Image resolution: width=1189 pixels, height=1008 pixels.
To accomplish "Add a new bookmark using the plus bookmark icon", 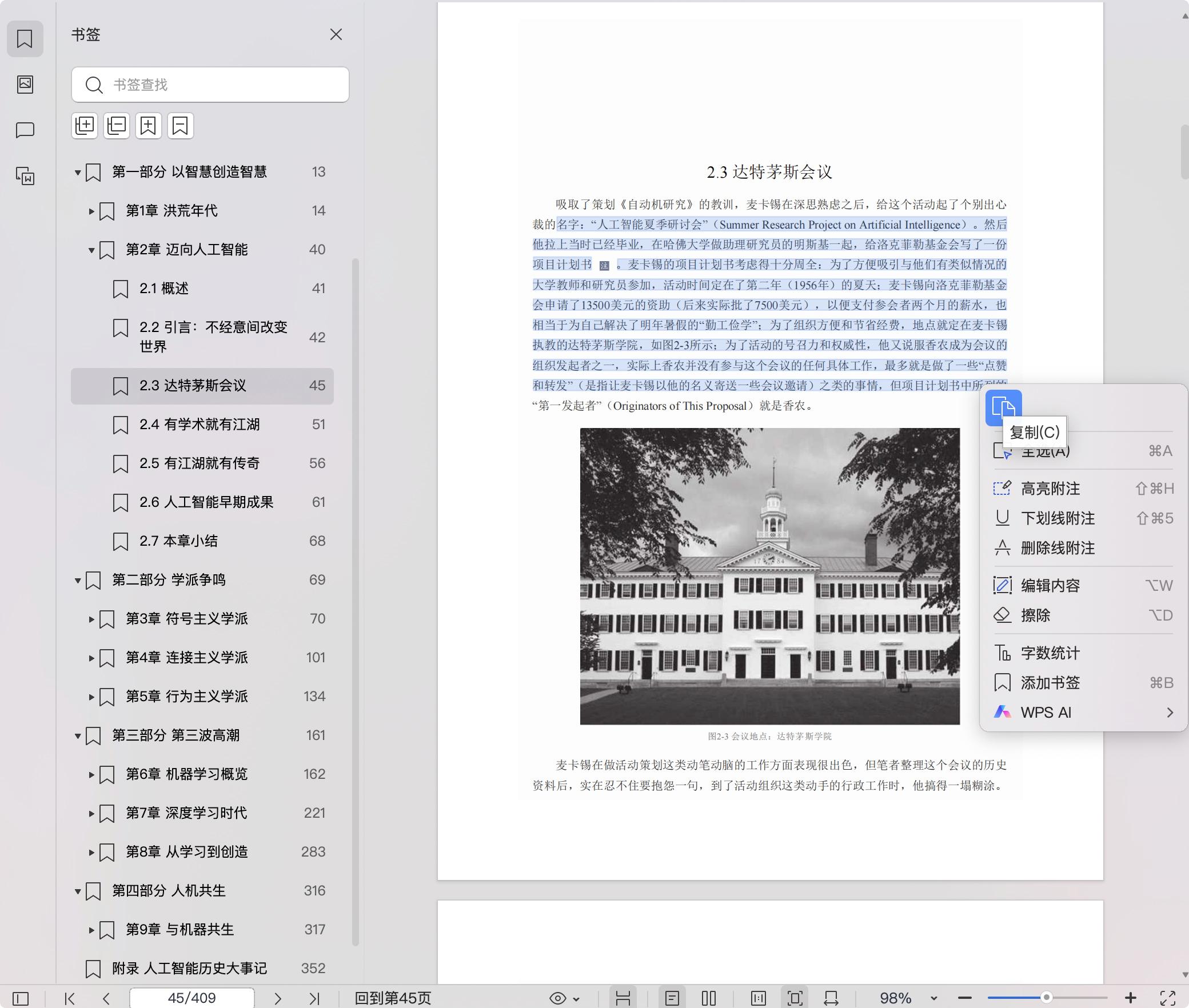I will (x=149, y=125).
